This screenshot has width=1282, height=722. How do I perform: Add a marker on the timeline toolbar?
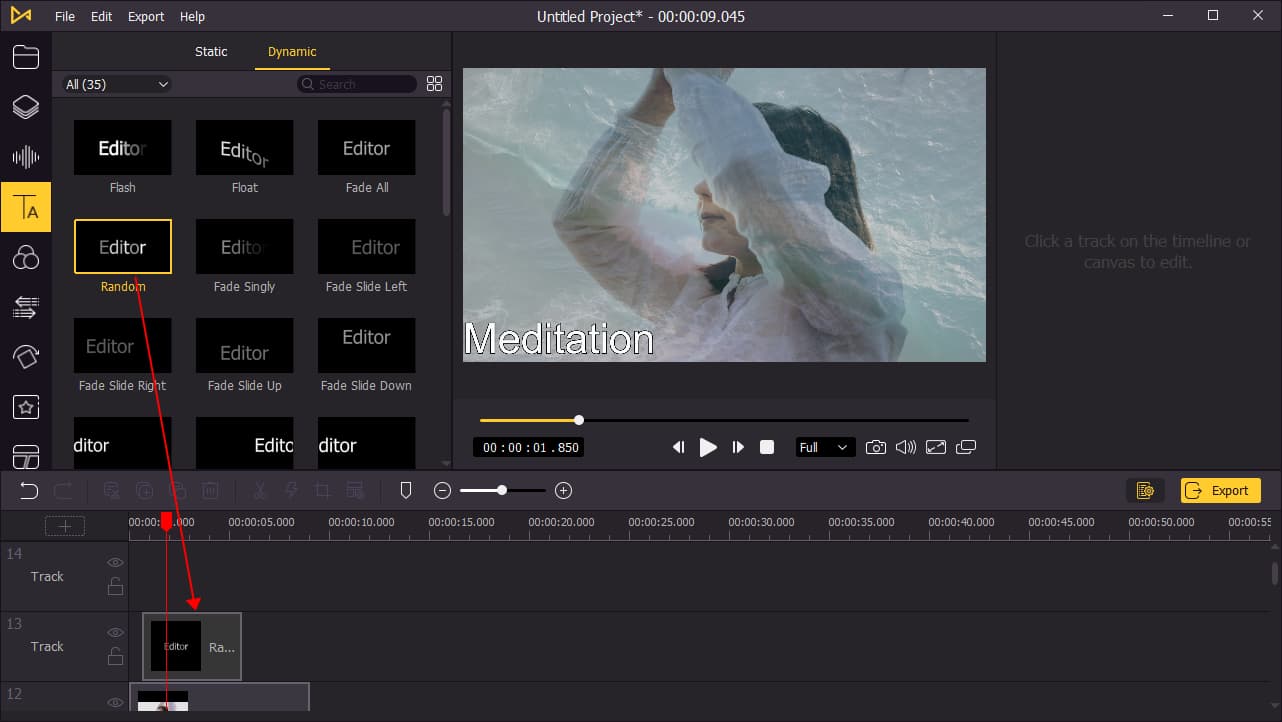[405, 491]
